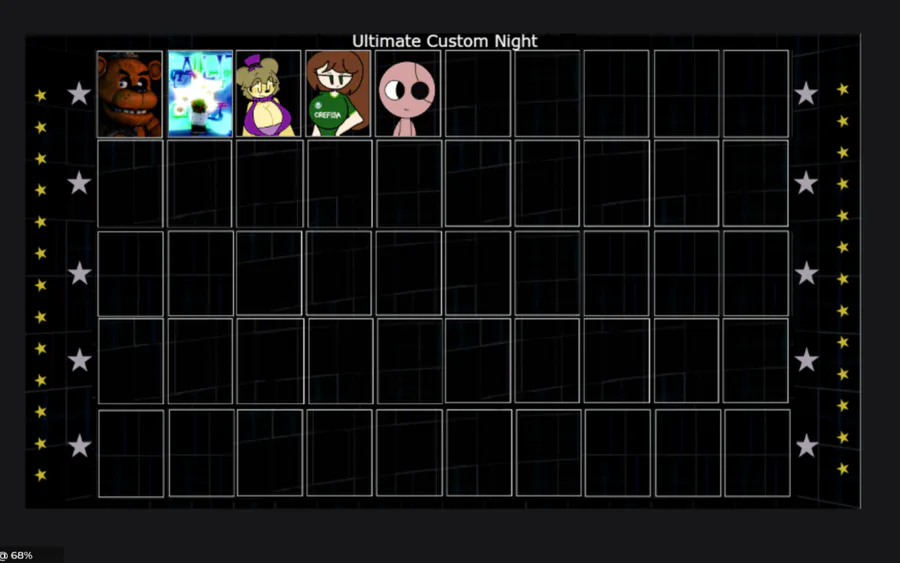
Task: Select the empty slot directly below Freddy
Action: [x=130, y=184]
